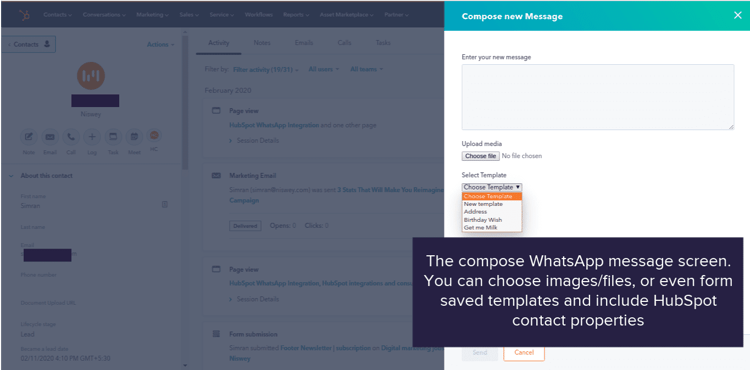Viewport: 750px width, 370px height.
Task: Click into the new message text area
Action: click(597, 97)
